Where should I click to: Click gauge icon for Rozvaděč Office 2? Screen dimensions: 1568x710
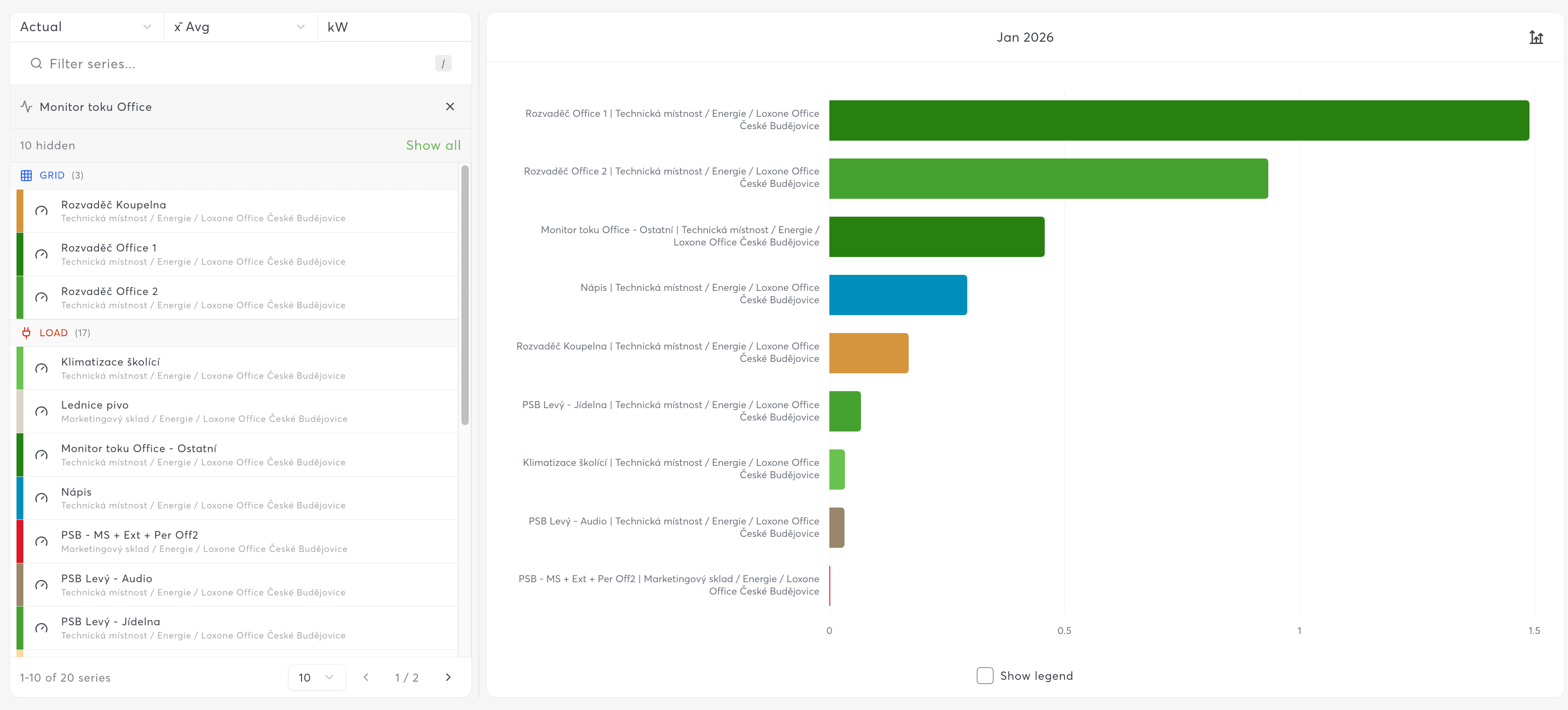pos(41,297)
